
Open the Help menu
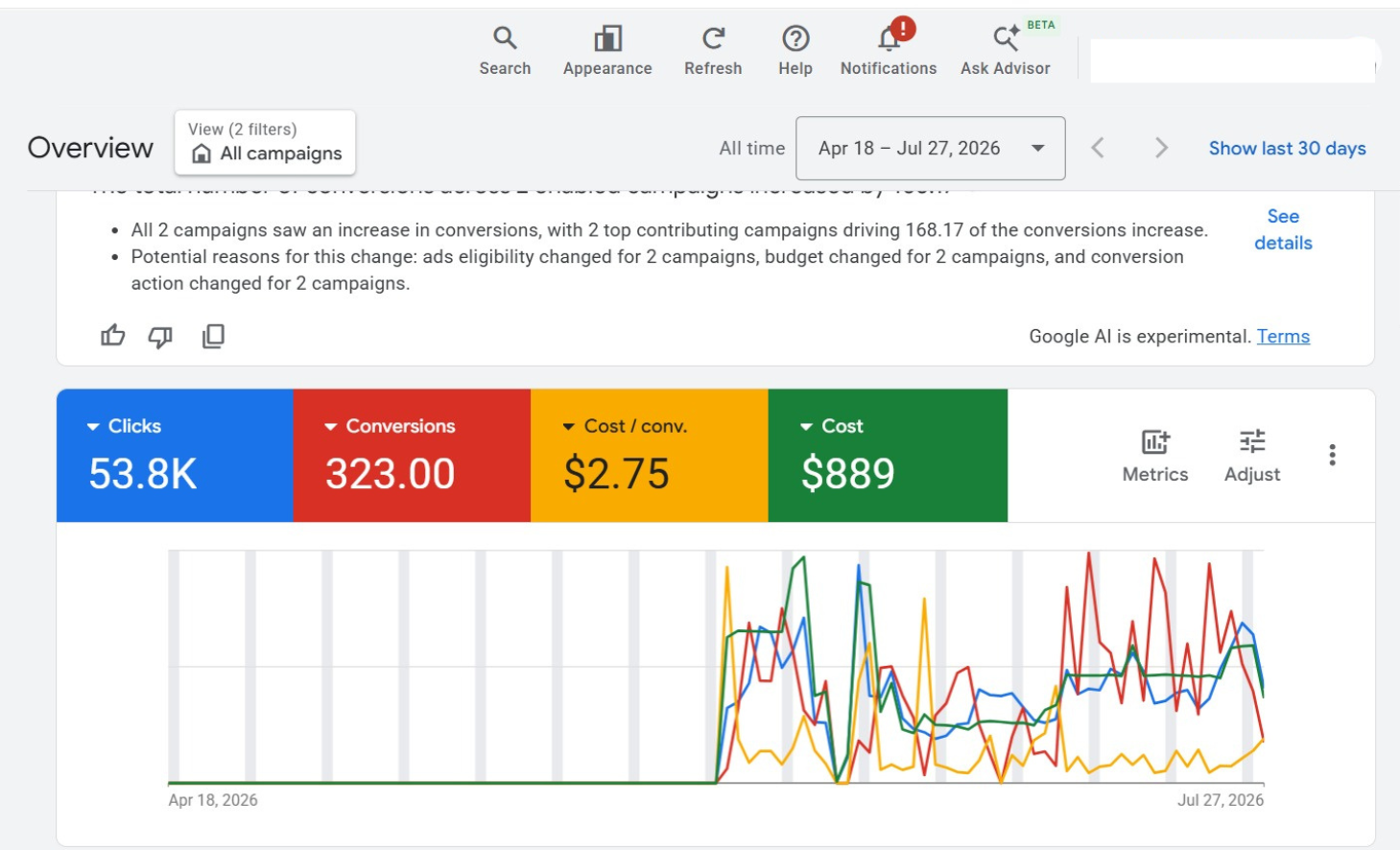point(795,51)
